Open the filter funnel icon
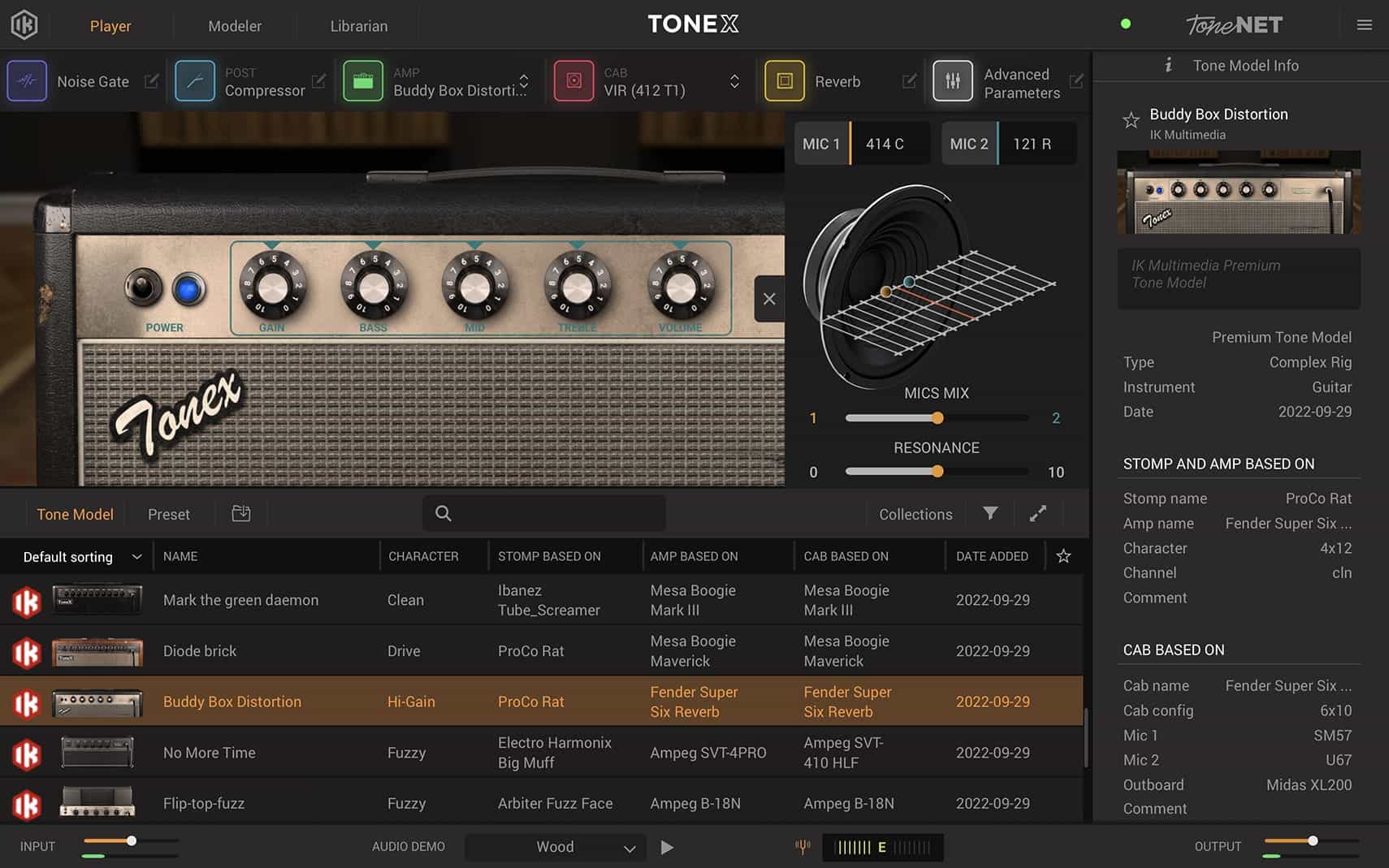This screenshot has height=868, width=1389. tap(990, 513)
